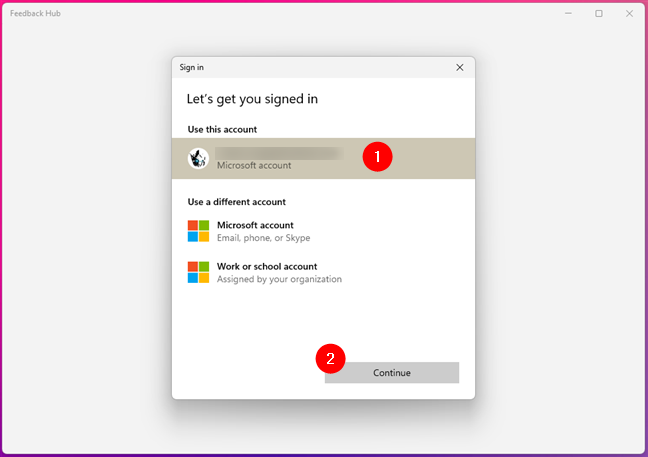Viewport: 648px width, 457px height.
Task: Click 'Use this account' heading
Action: 222,130
